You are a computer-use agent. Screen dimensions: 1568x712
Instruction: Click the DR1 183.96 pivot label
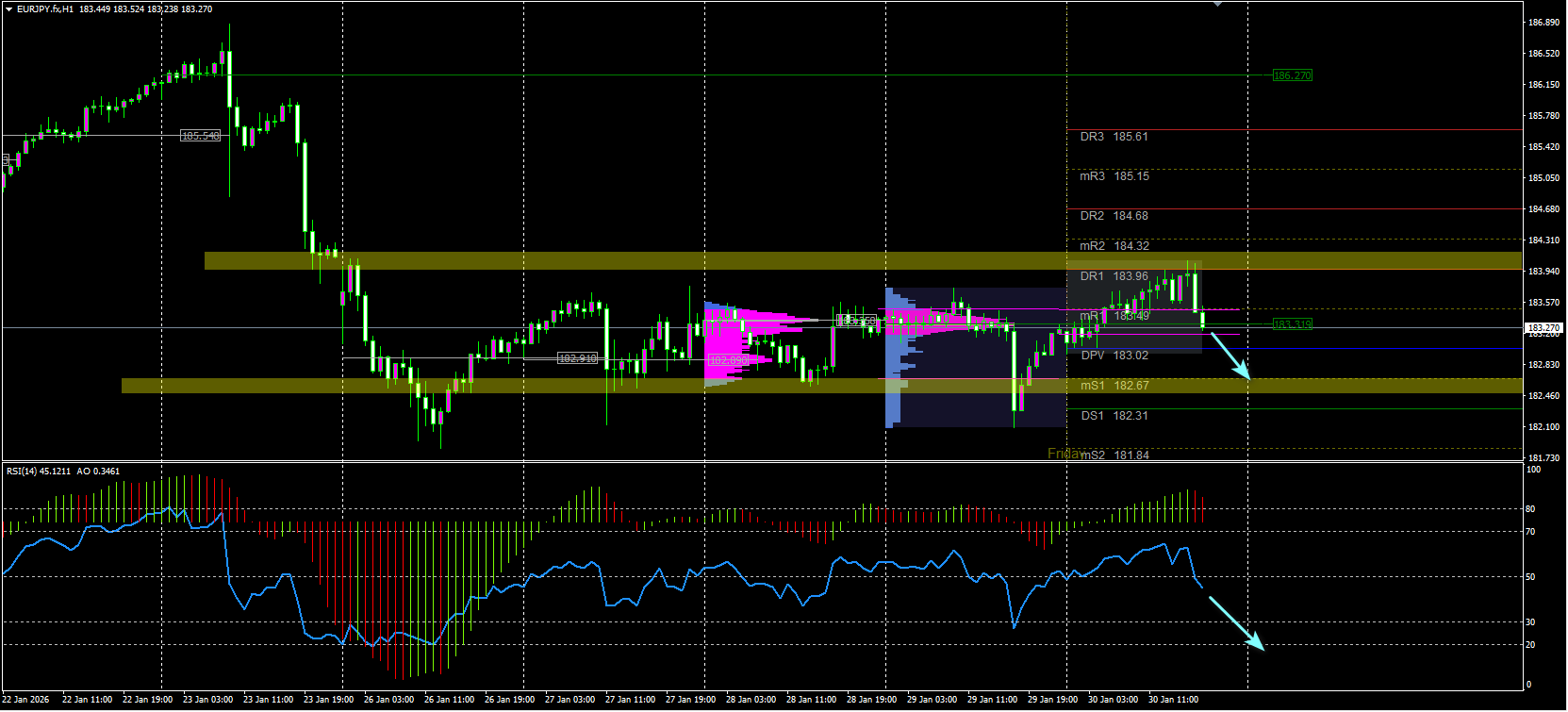tap(1114, 276)
